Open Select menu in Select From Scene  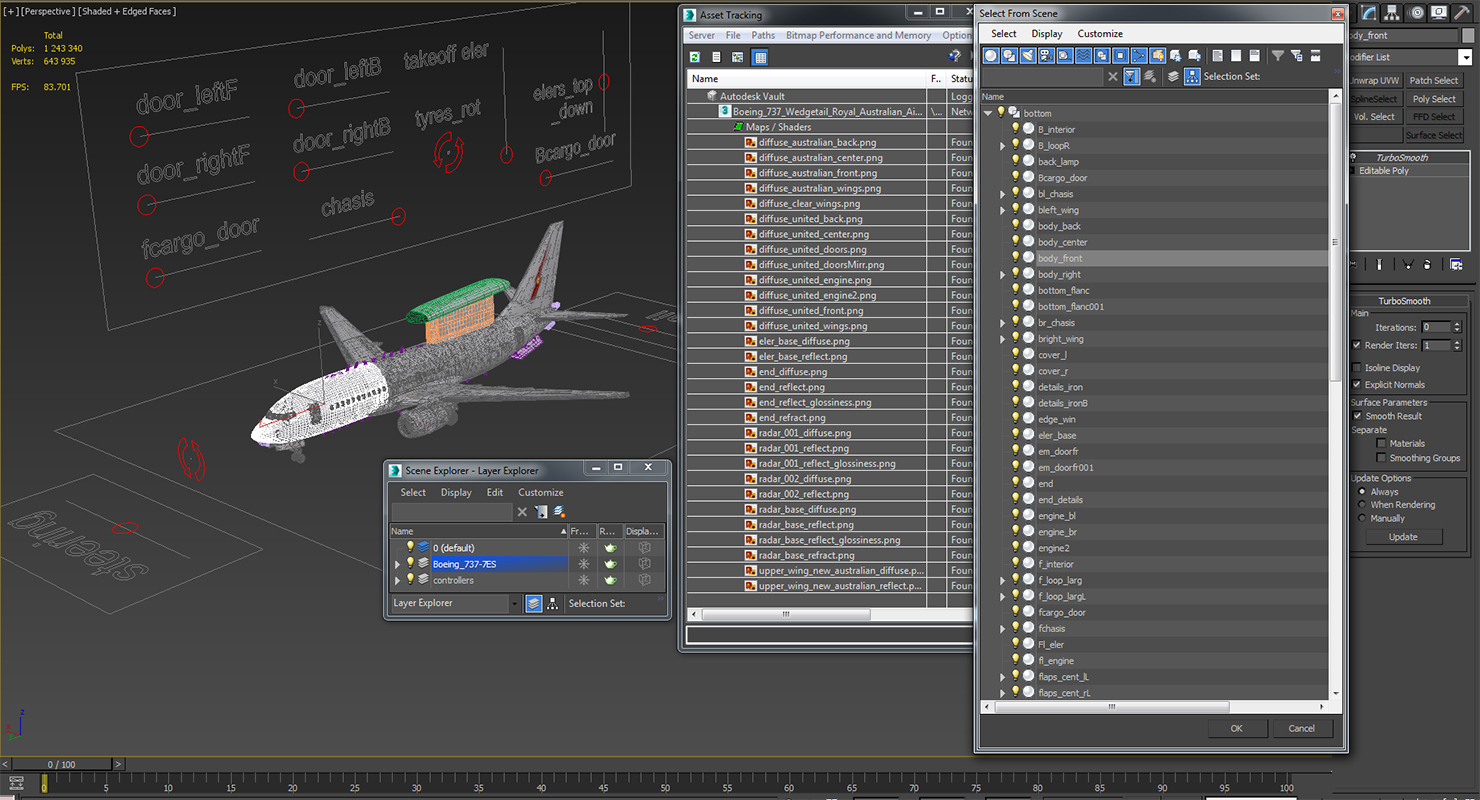[1004, 34]
